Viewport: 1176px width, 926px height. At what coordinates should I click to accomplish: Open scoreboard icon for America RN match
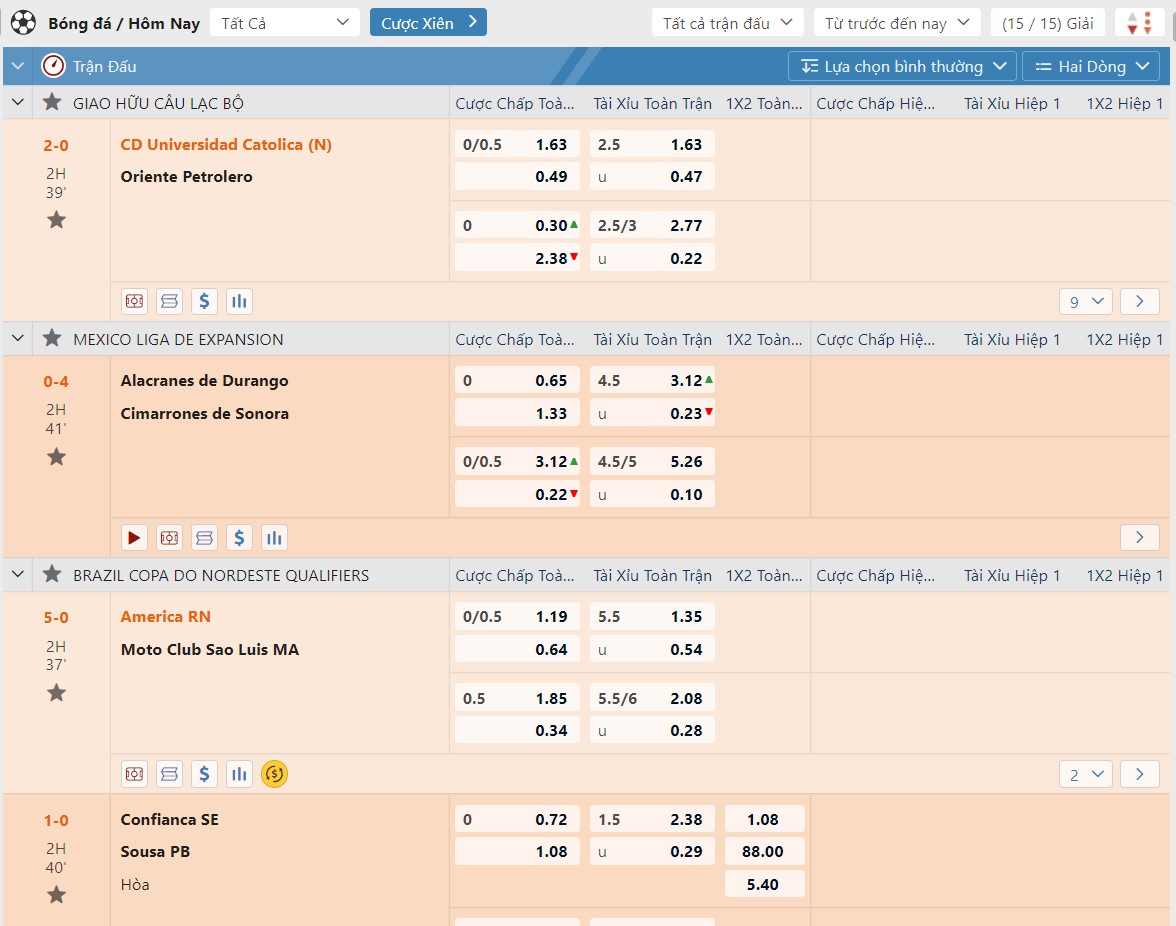pyautogui.click(x=170, y=774)
